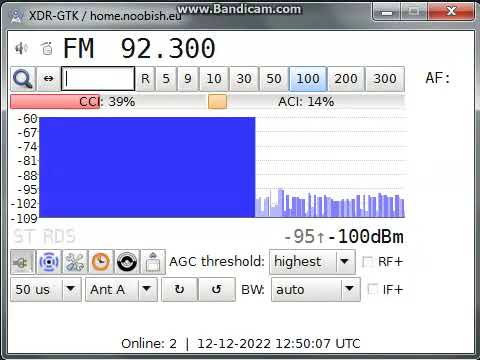480x360 pixels.
Task: Select the 200 kHz tuning step
Action: pyautogui.click(x=346, y=79)
